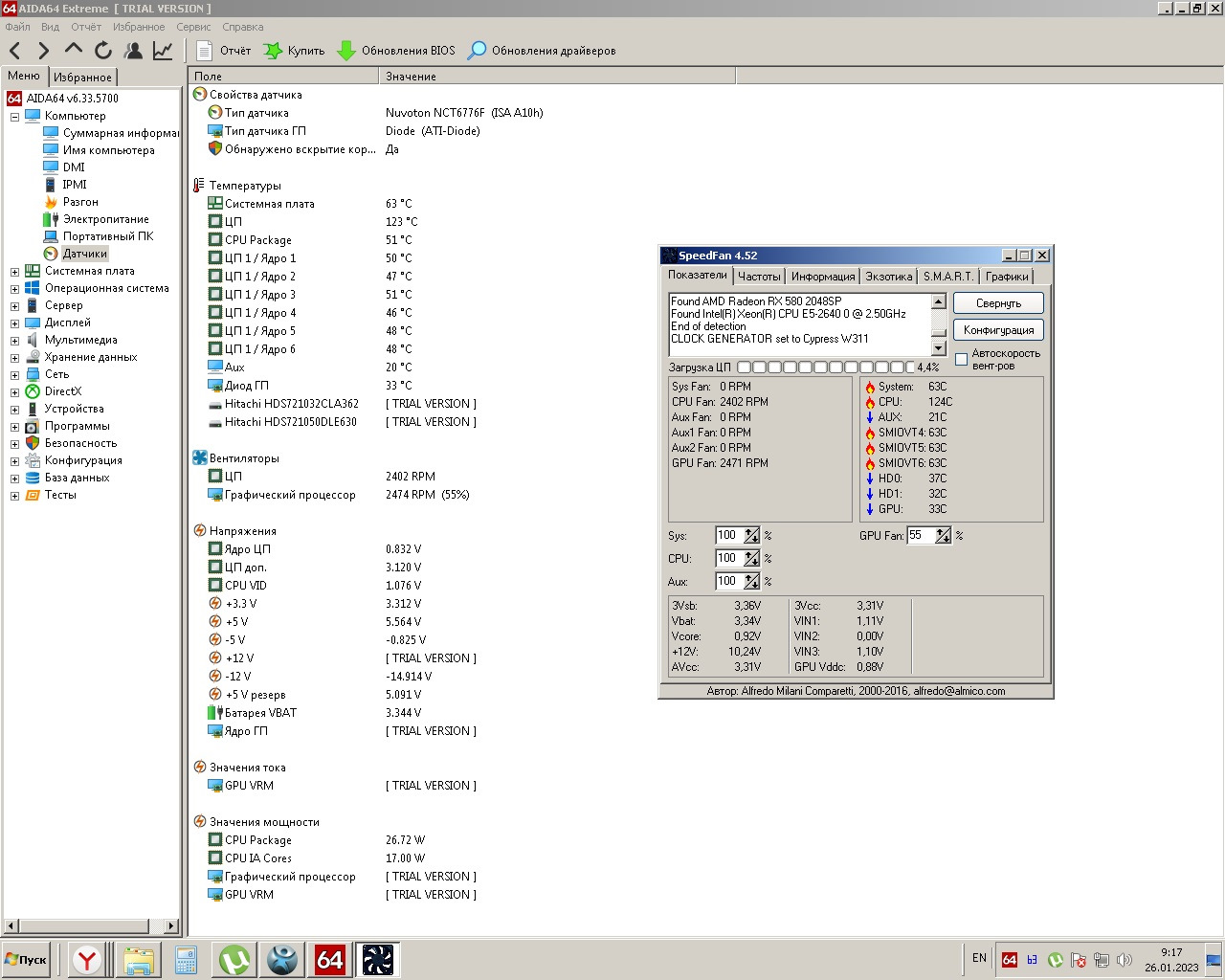
Task: Expand the Дисплей tree node
Action: point(14,323)
